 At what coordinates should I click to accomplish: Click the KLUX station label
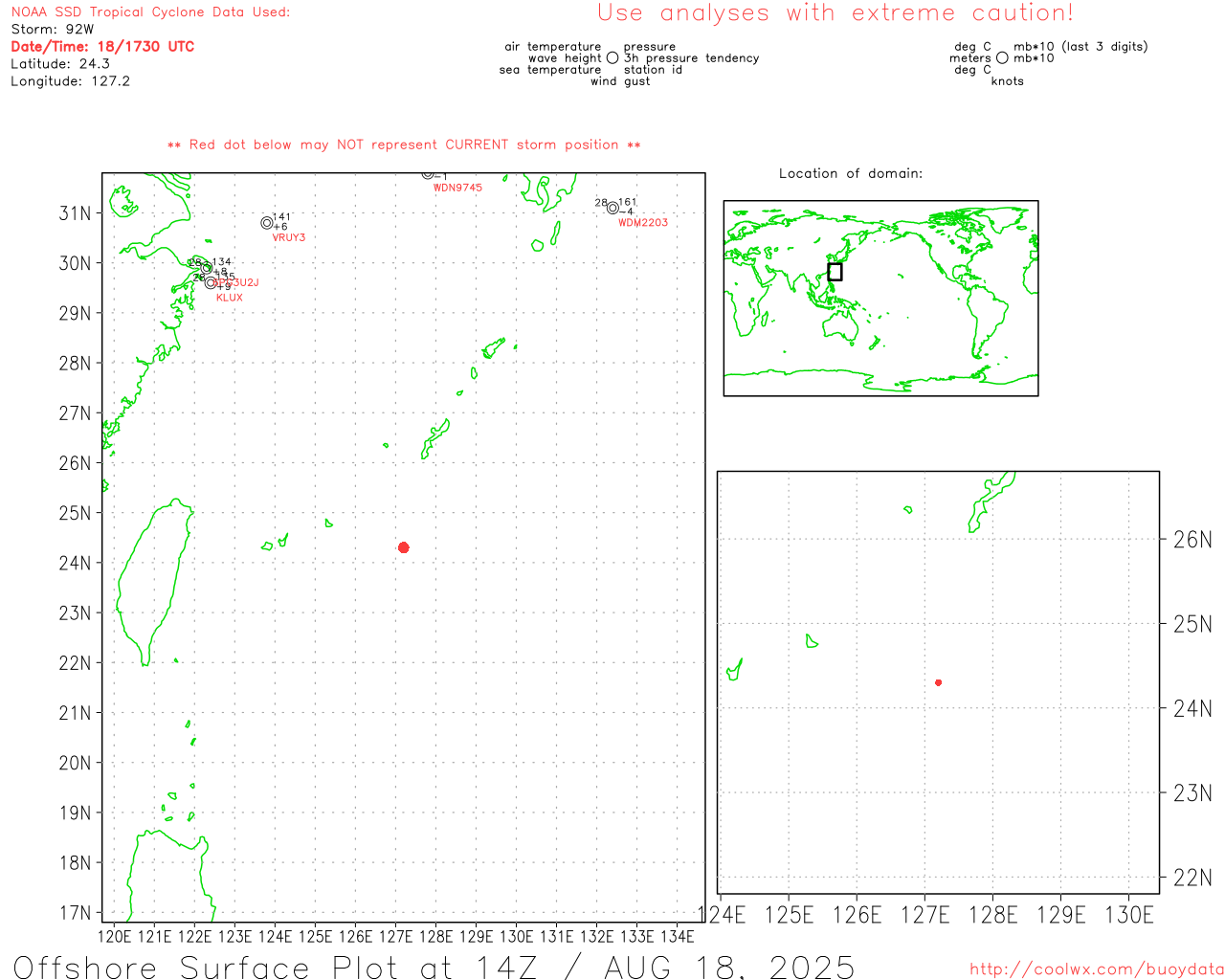pyautogui.click(x=230, y=298)
